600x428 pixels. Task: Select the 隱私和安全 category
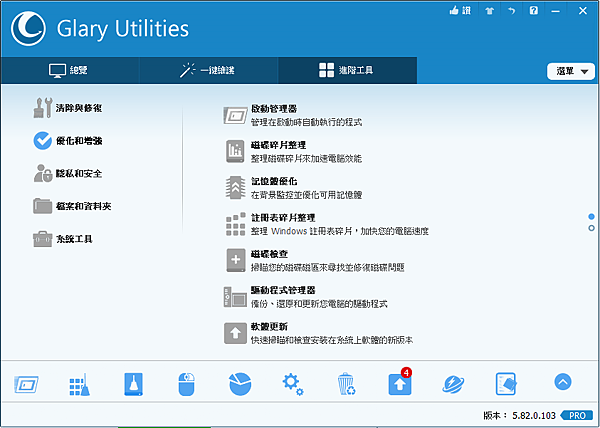[x=68, y=174]
